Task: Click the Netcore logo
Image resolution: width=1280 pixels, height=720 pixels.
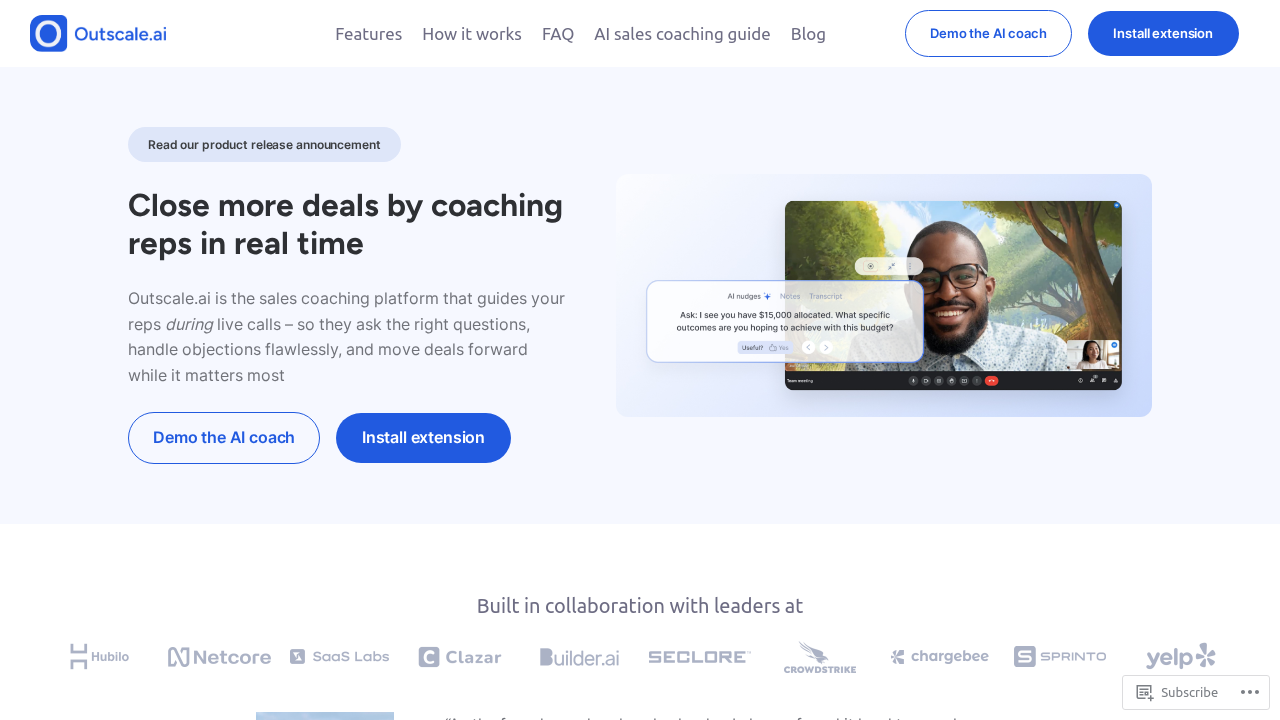Action: [219, 657]
